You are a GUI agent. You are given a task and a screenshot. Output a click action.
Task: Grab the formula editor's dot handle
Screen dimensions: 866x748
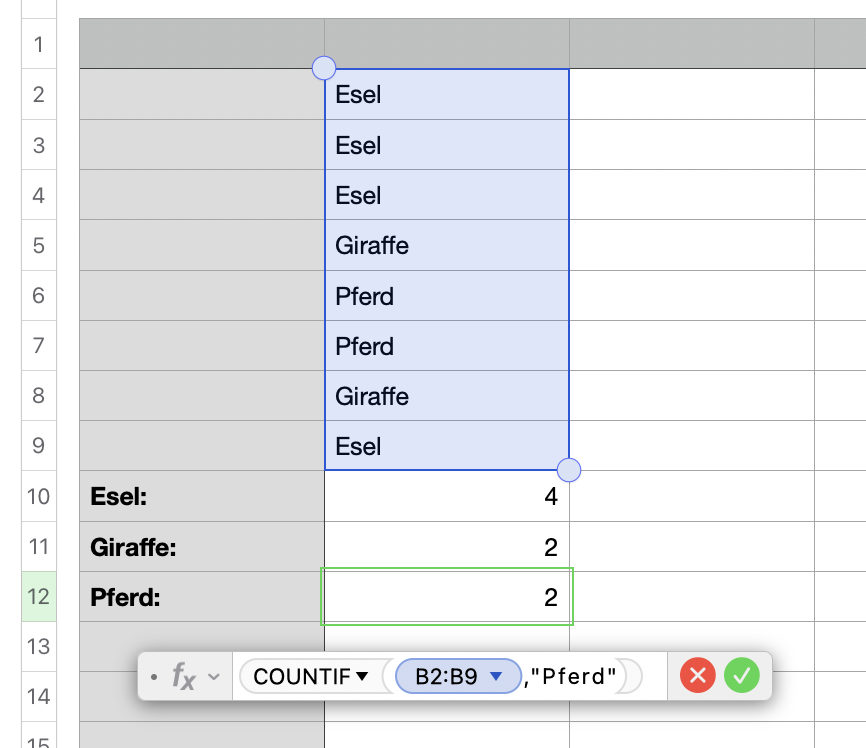click(x=153, y=677)
